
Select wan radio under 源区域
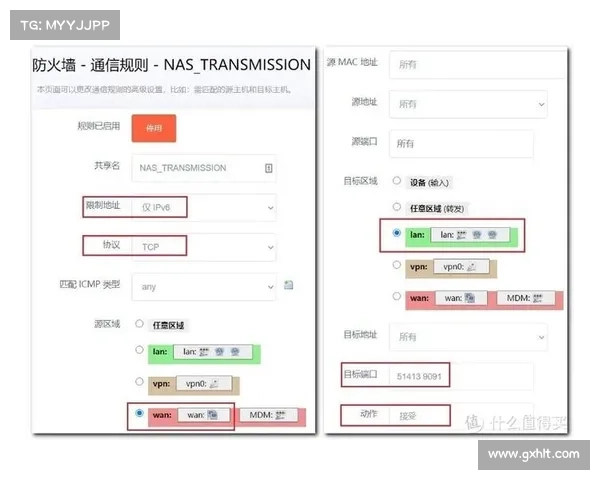tap(139, 413)
